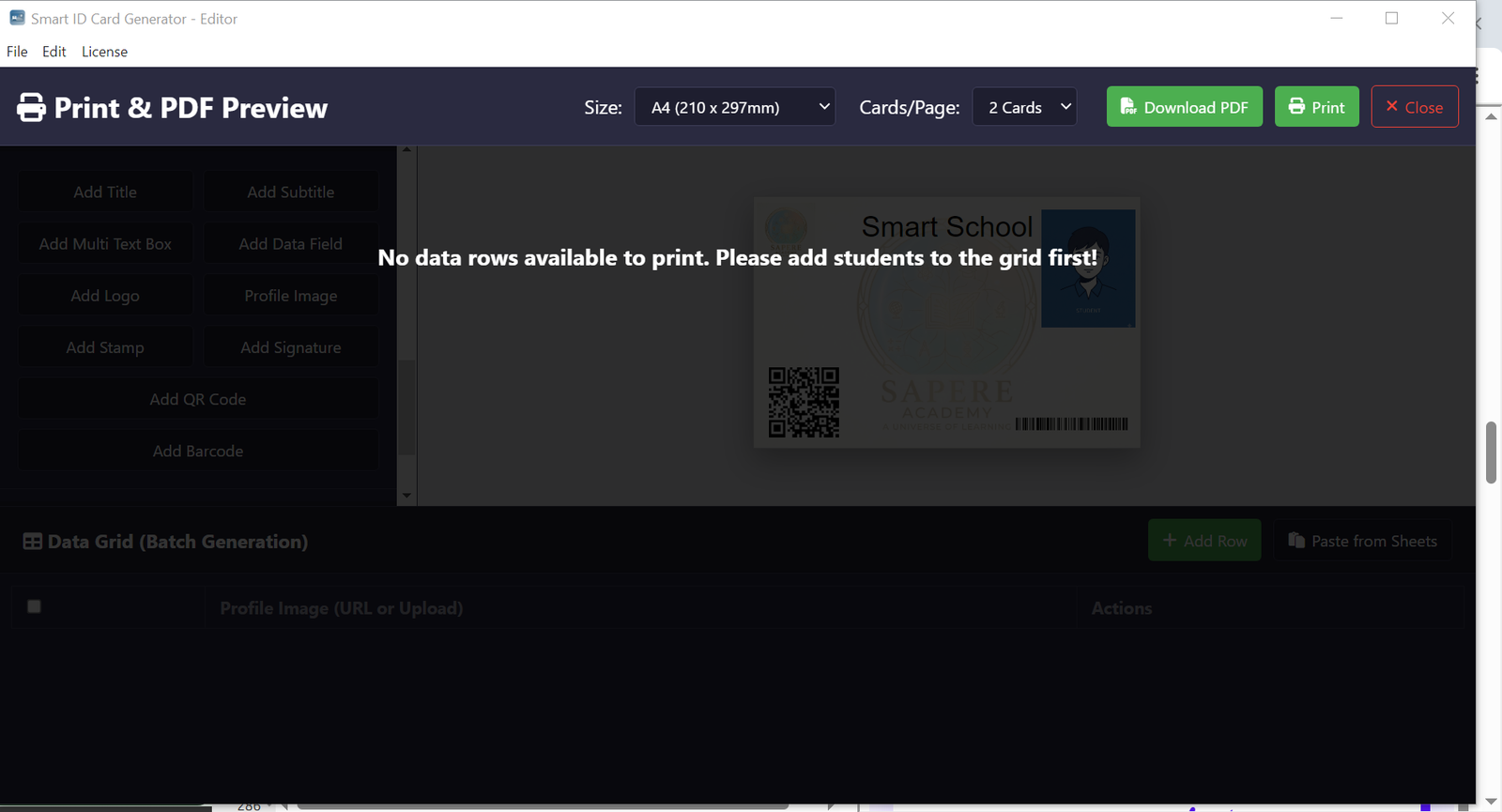Click the Download PDF file icon
Viewport: 1502px width, 812px height.
pos(1127,106)
